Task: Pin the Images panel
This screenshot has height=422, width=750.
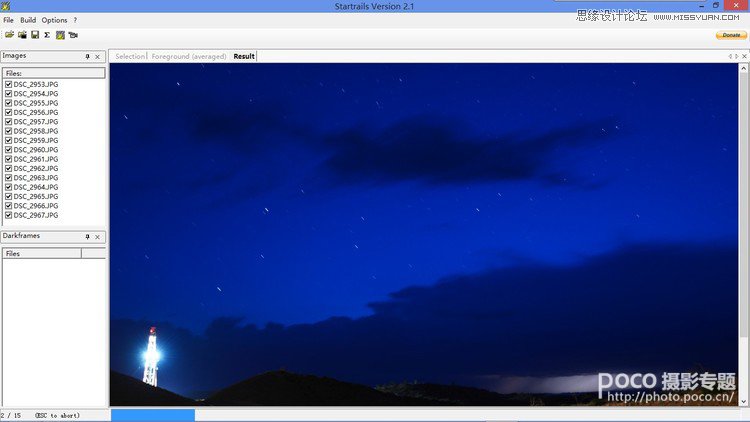Action: (88, 56)
